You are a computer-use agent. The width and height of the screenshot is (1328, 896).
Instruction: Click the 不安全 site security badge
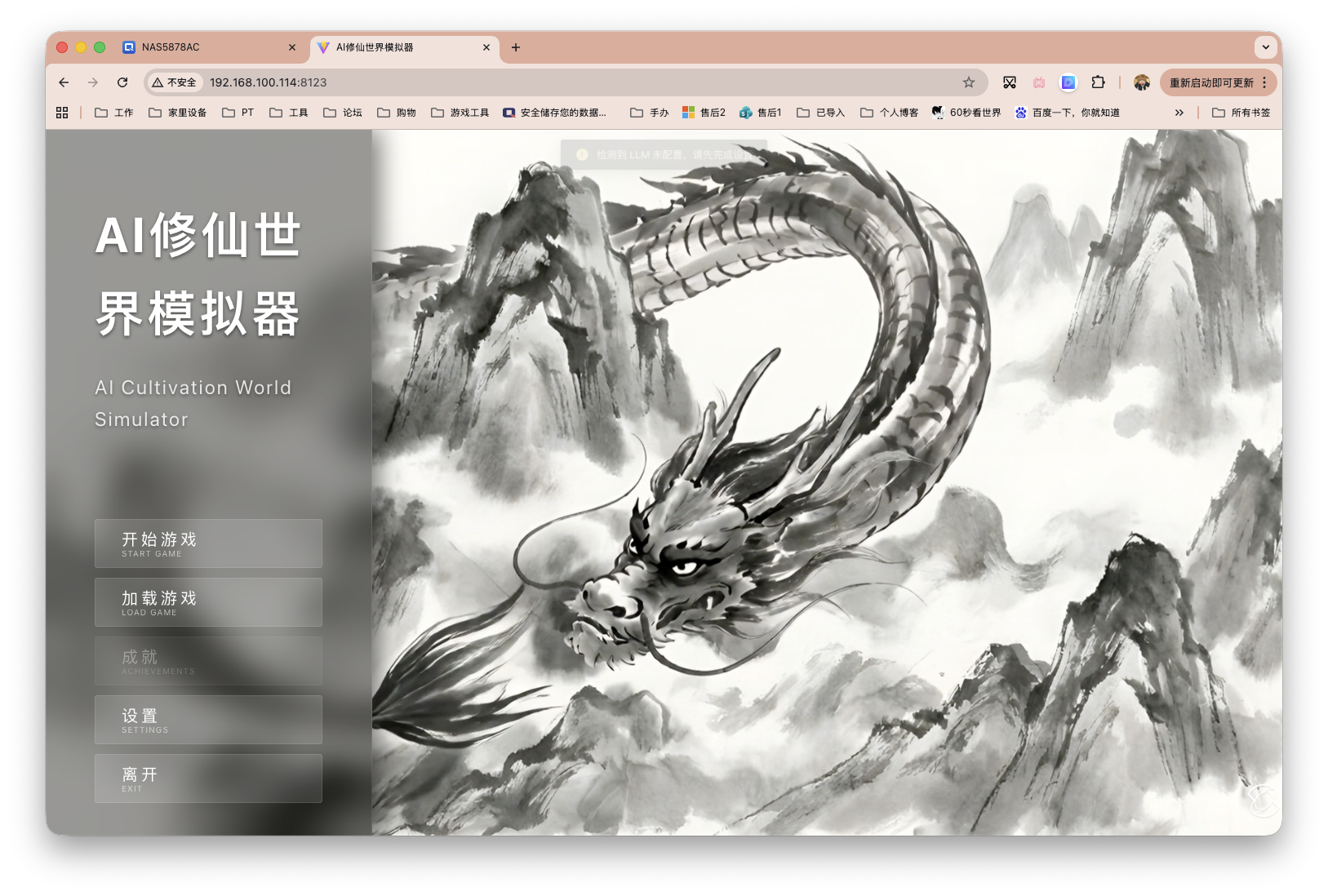tap(174, 82)
